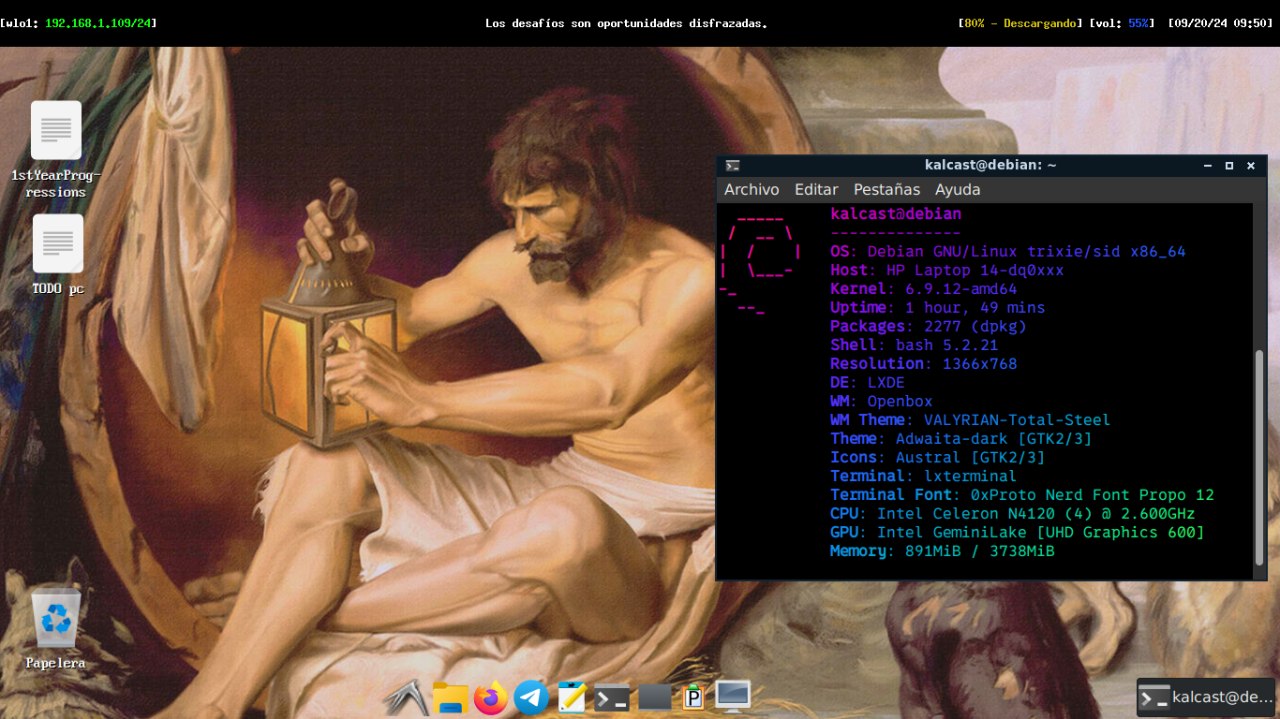Viewport: 1280px width, 719px height.
Task: Click the 'Terminal: lxterminal' line
Action: click(923, 476)
